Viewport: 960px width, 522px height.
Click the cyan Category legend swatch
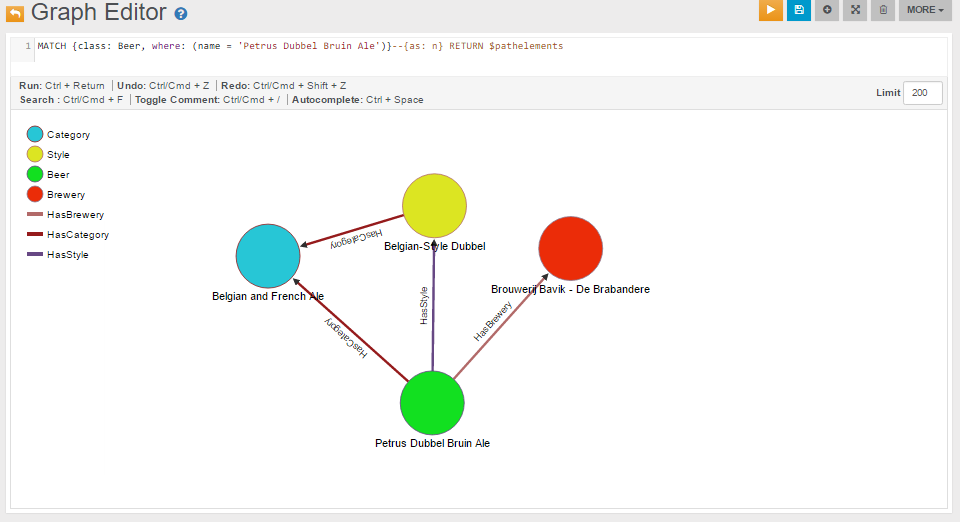35,135
